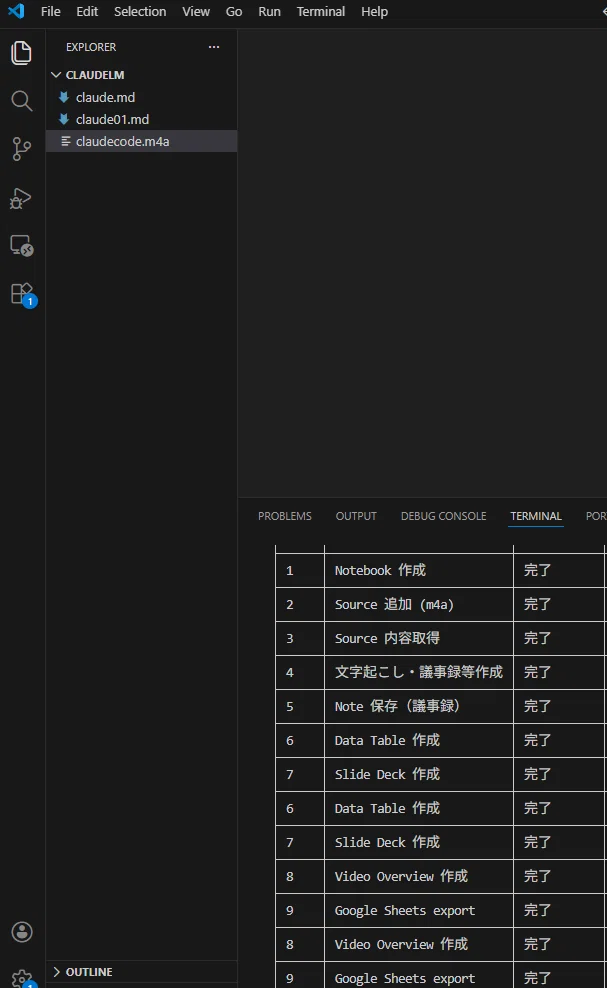Click 完了 status in Source 内容取得 row
This screenshot has height=988, width=607.
point(538,638)
